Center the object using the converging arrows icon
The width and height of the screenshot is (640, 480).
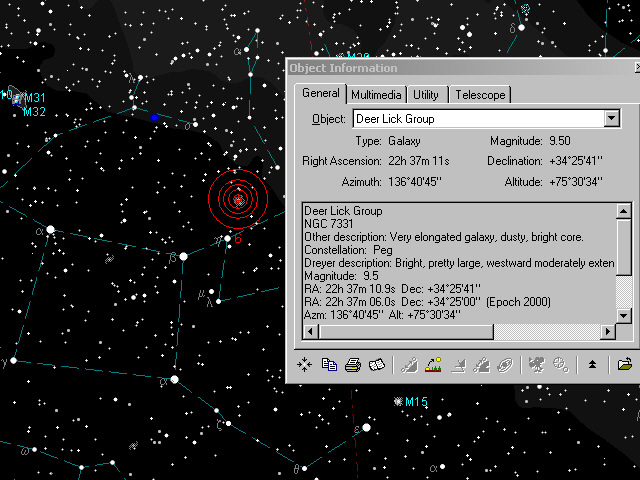(304, 364)
